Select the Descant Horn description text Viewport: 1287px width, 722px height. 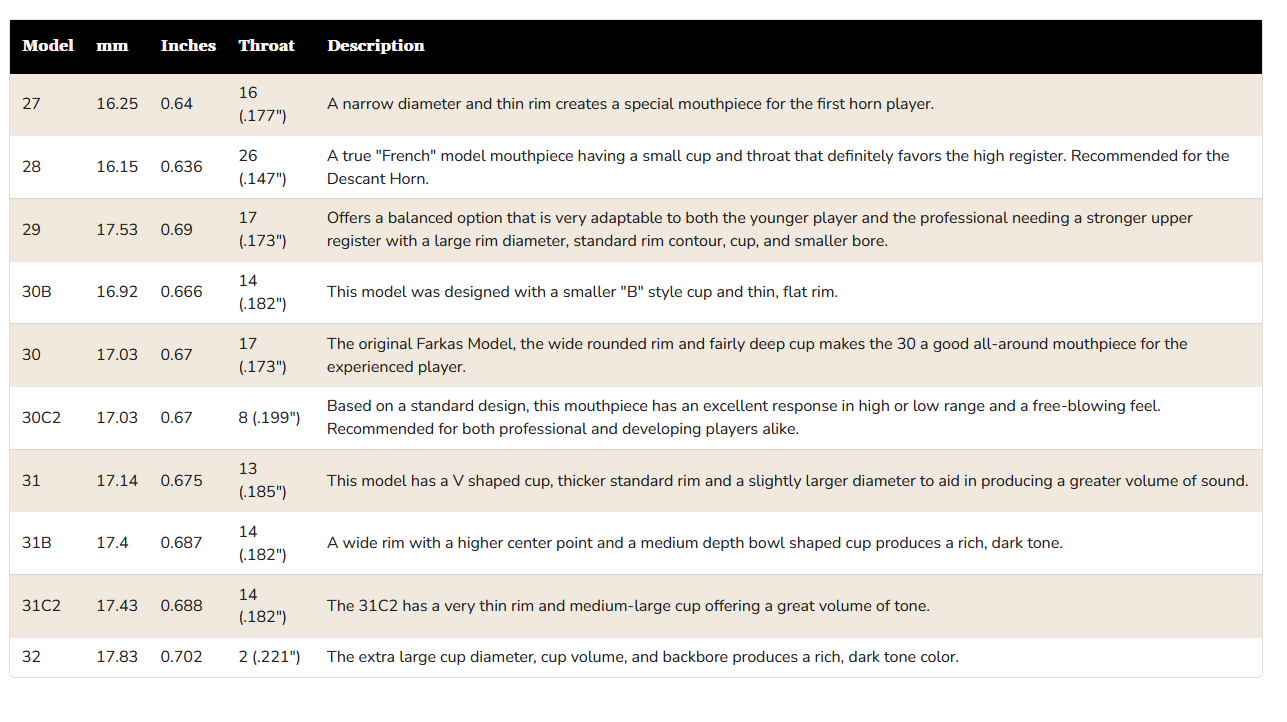[x=778, y=167]
